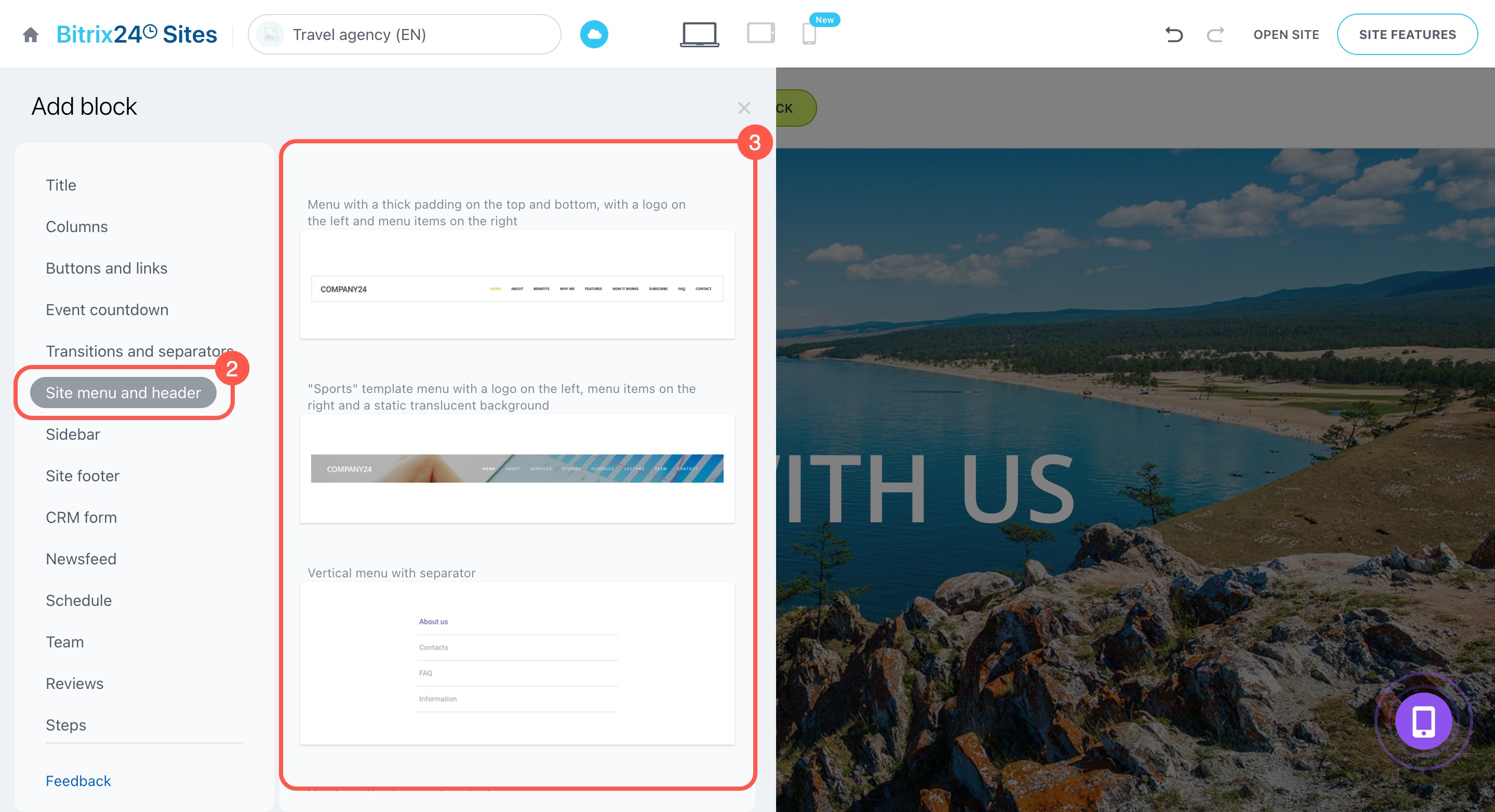Click the blue cloud publish icon
The height and width of the screenshot is (812, 1495).
click(x=594, y=35)
